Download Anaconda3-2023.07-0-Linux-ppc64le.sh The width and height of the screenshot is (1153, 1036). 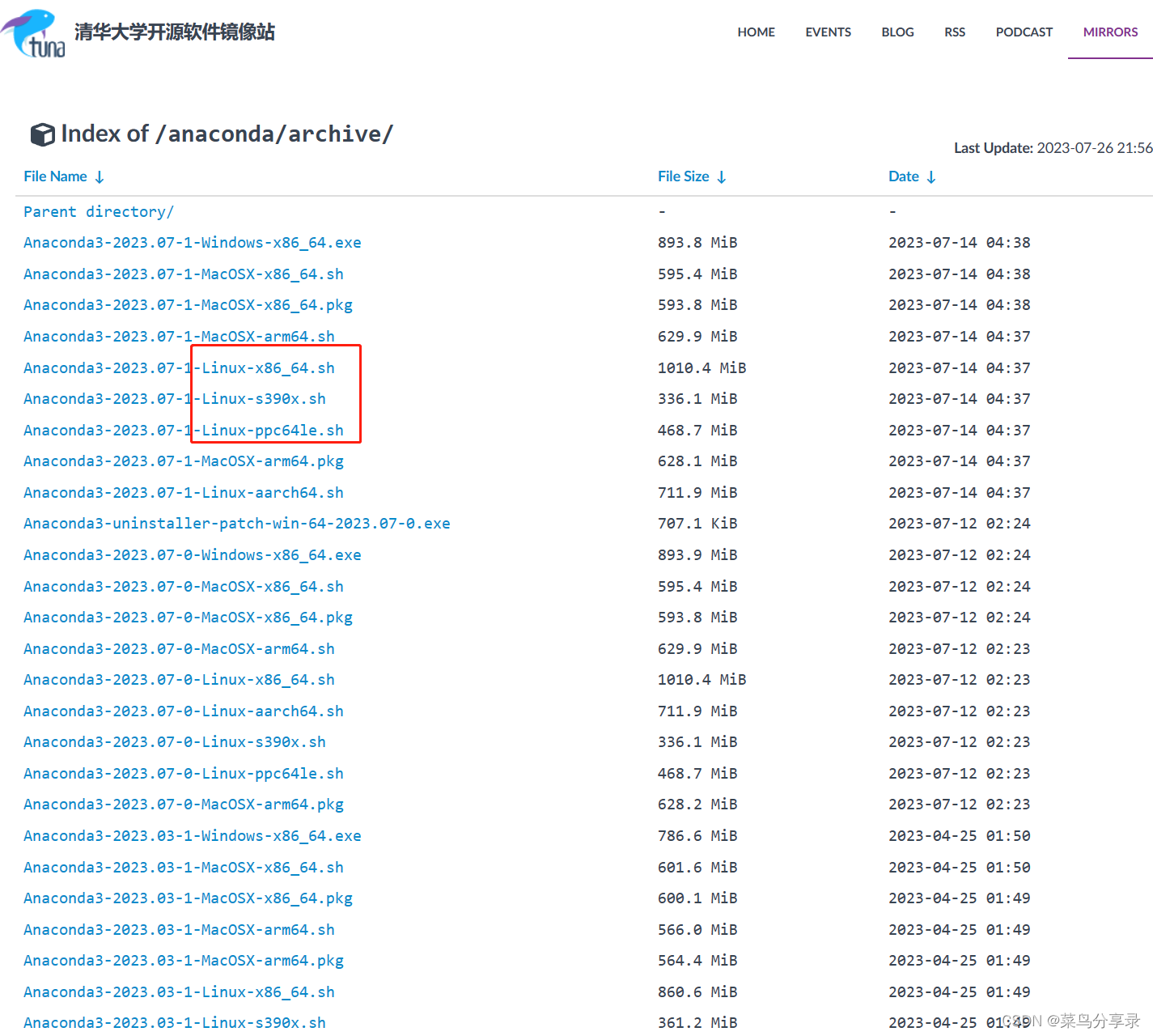pos(184,774)
